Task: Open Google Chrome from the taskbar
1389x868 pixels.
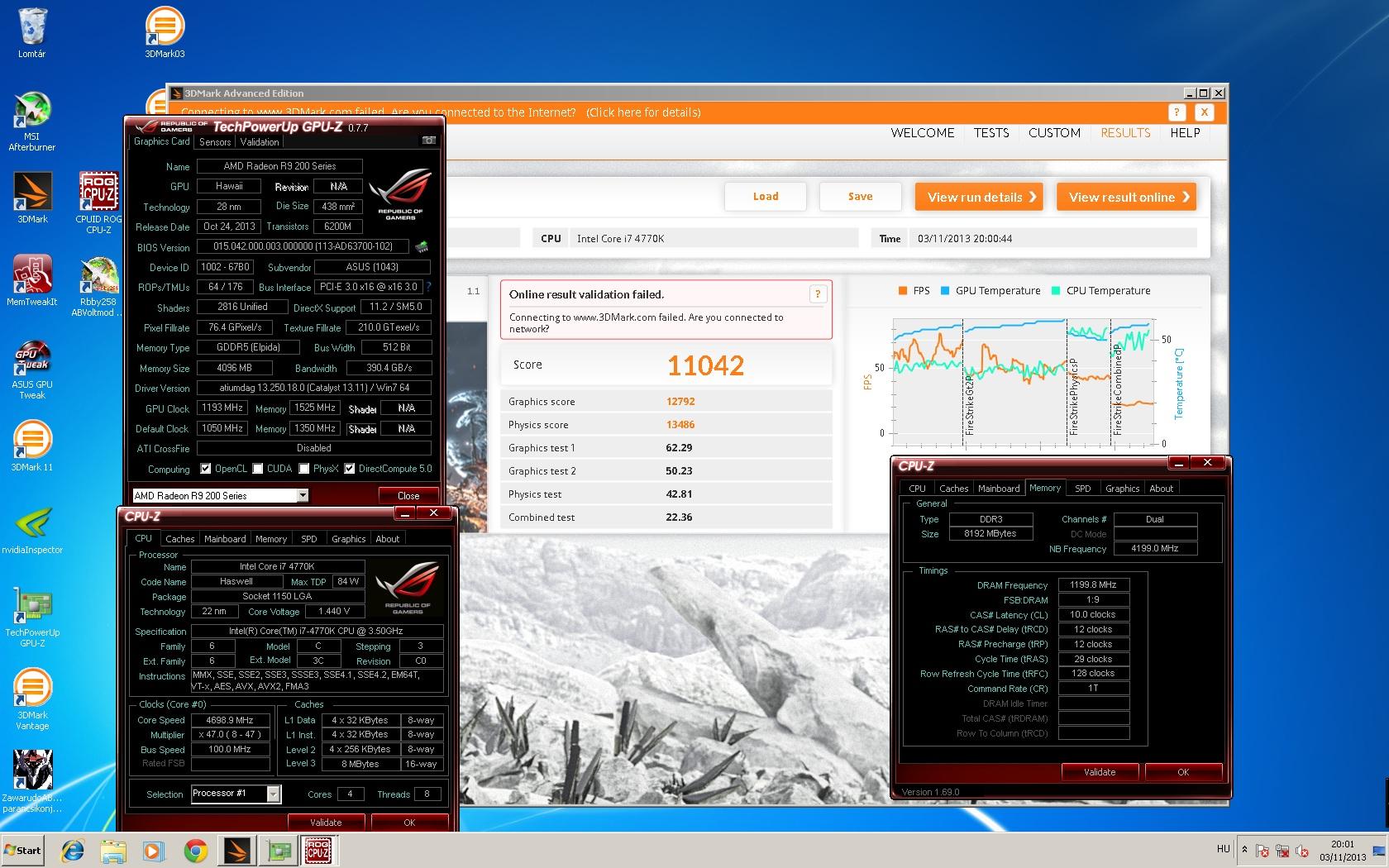Action: tap(195, 850)
